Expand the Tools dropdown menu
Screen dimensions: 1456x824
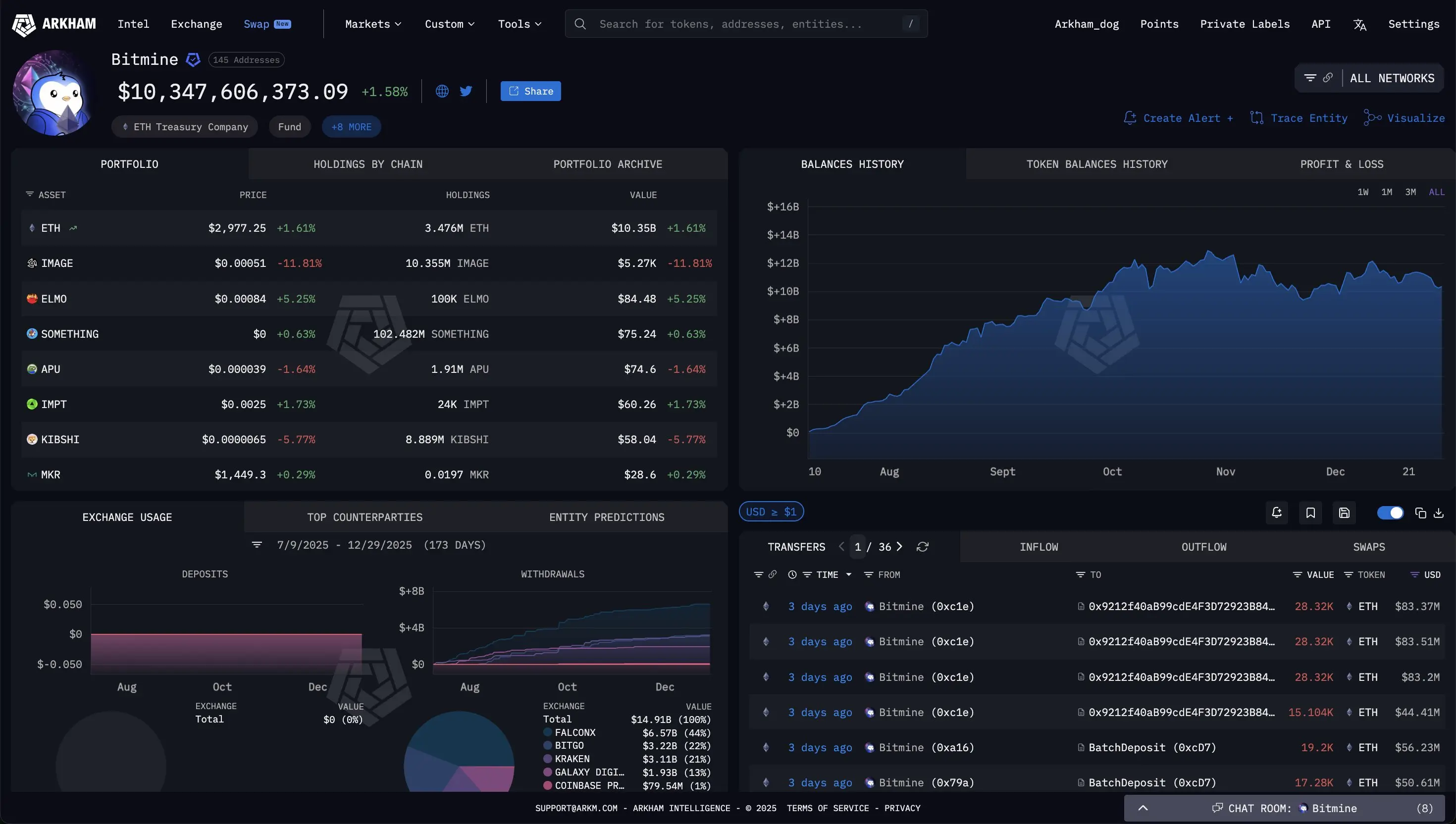[520, 24]
